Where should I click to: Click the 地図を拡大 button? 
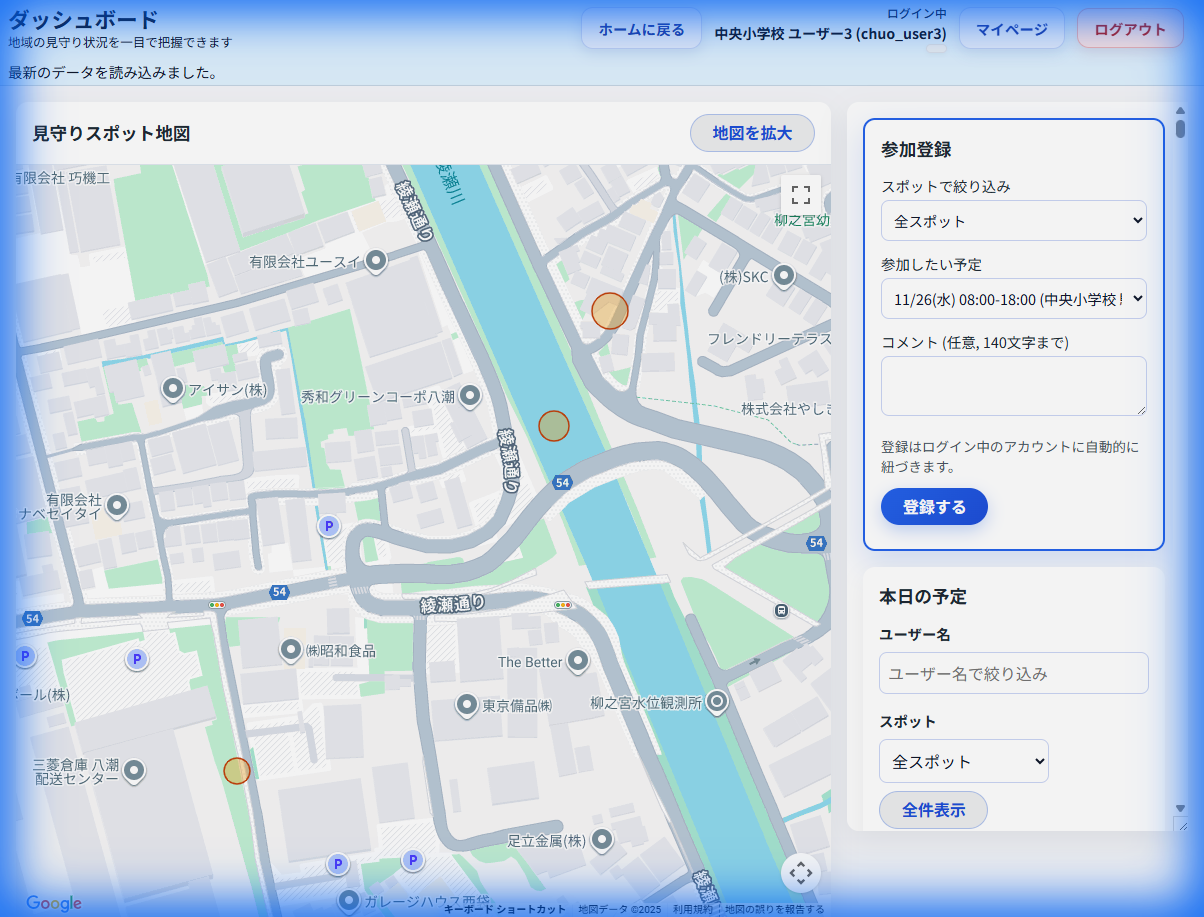click(x=752, y=133)
